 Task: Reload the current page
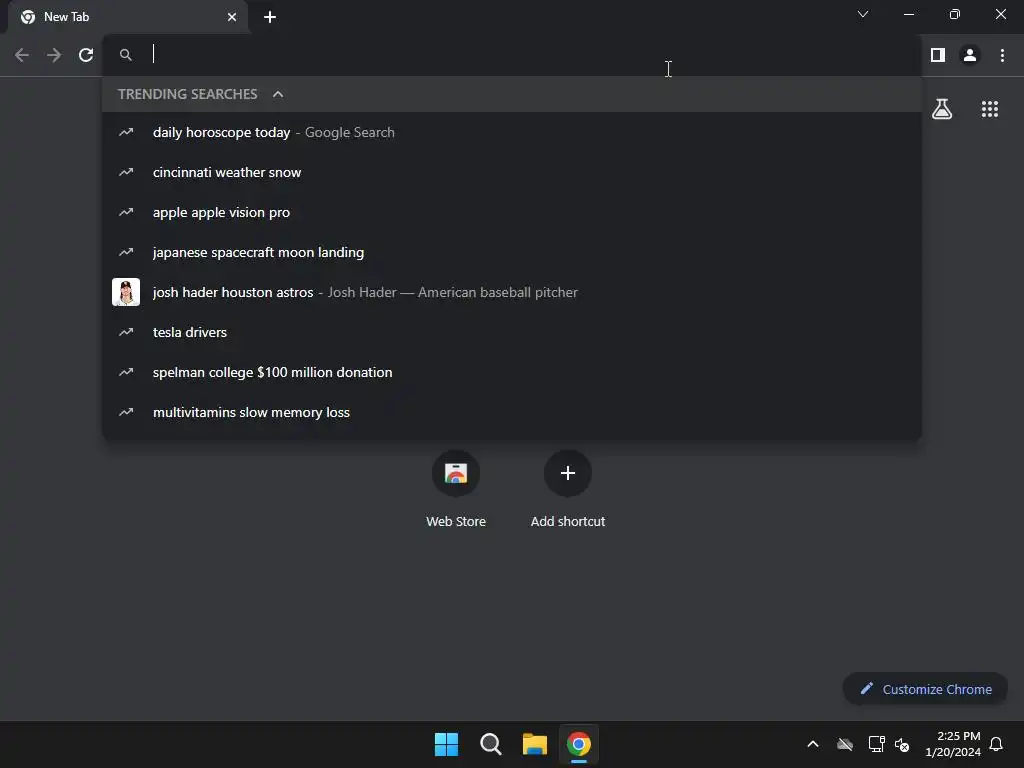pyautogui.click(x=86, y=55)
